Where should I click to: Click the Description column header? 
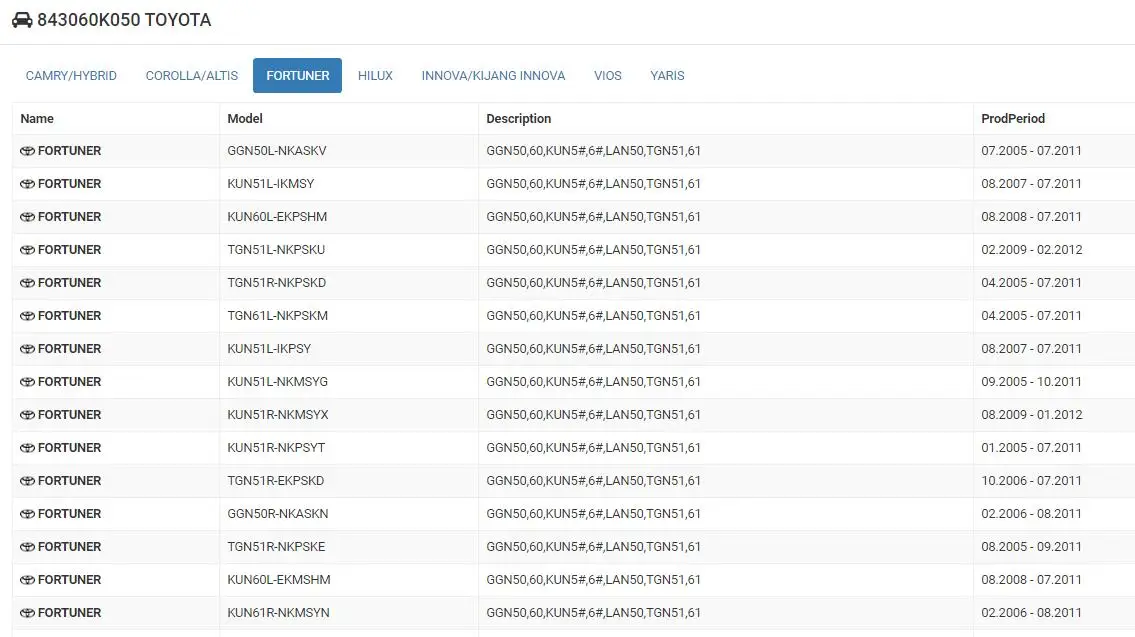518,119
